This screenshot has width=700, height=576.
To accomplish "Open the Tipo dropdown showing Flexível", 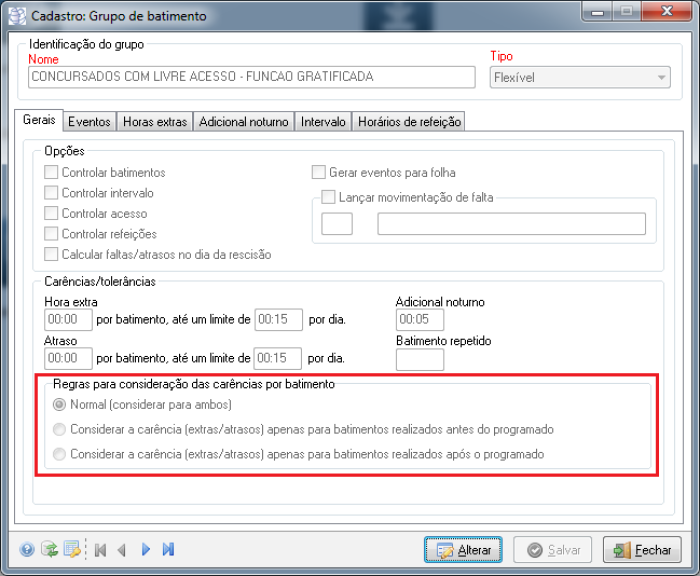I will (579, 78).
